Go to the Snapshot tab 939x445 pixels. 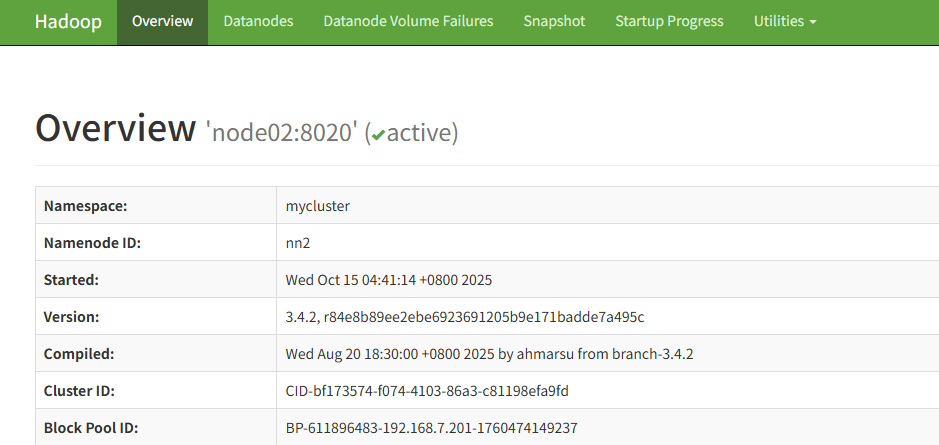point(554,21)
